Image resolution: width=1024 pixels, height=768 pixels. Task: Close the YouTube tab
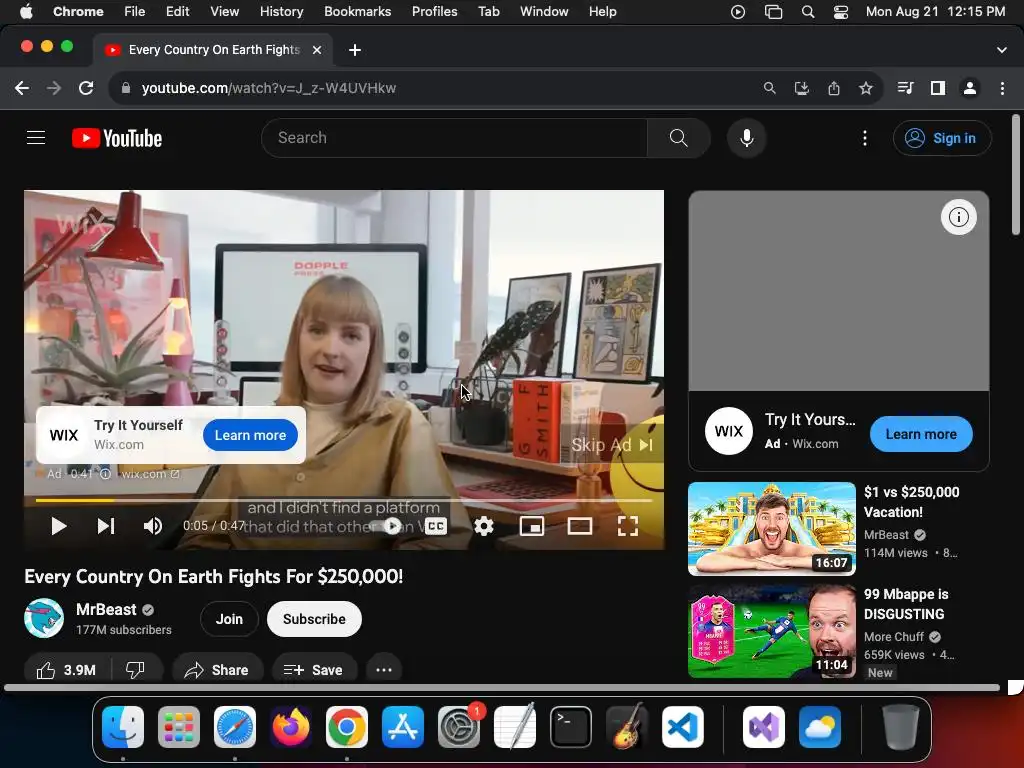point(317,50)
